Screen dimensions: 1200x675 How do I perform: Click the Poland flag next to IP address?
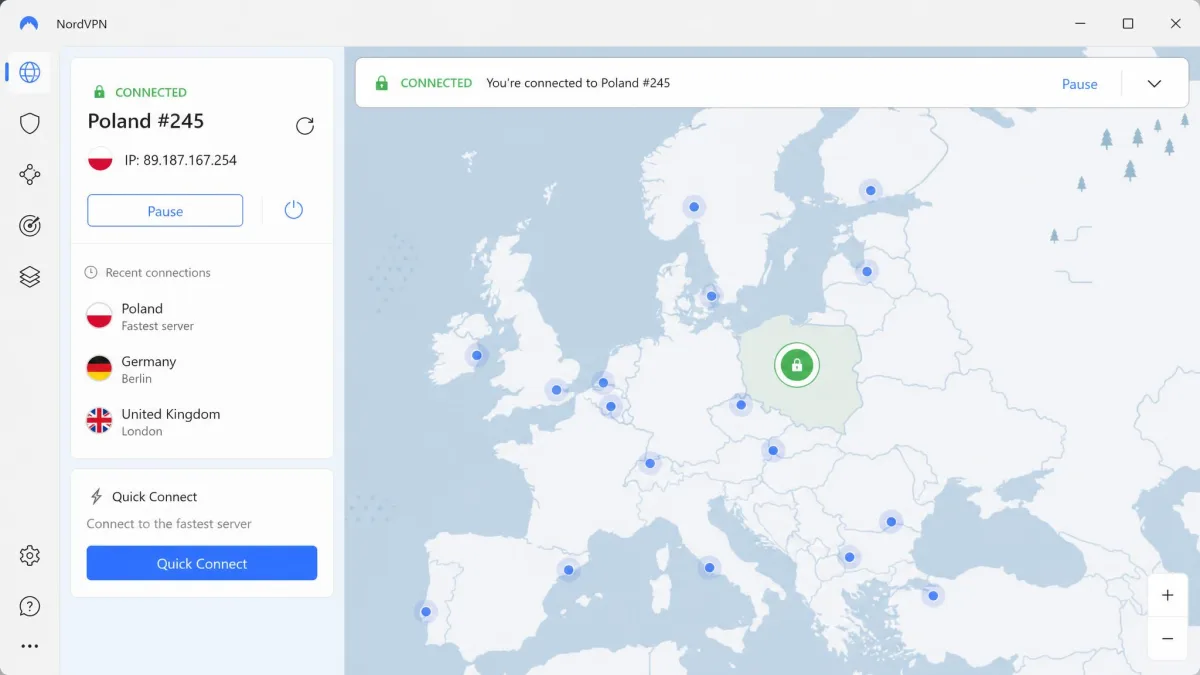point(100,160)
